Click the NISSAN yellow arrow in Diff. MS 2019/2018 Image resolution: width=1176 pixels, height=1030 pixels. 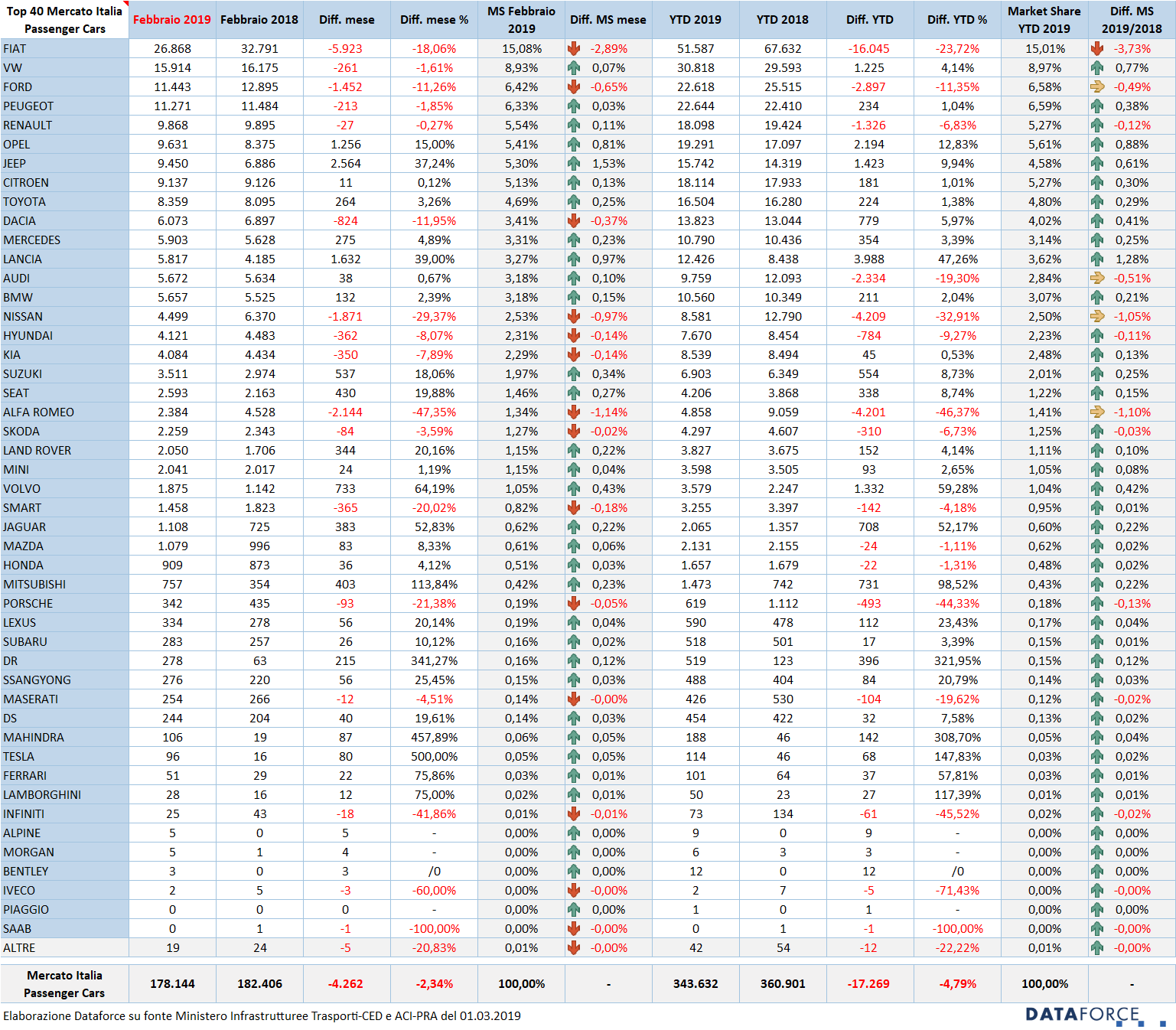coord(1097,316)
